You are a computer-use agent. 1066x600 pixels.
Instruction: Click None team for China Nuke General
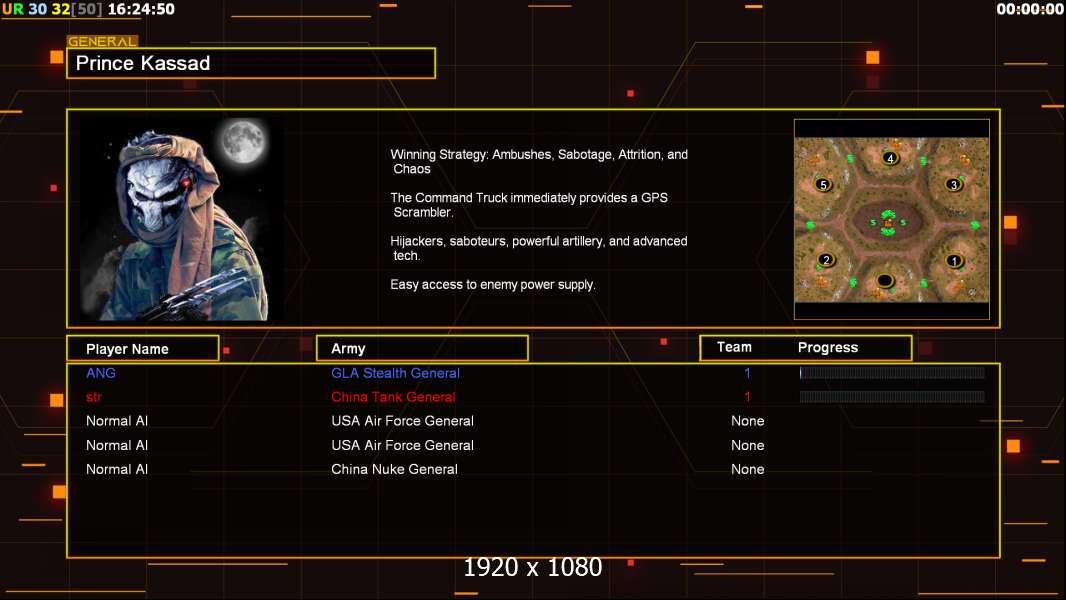pos(747,469)
